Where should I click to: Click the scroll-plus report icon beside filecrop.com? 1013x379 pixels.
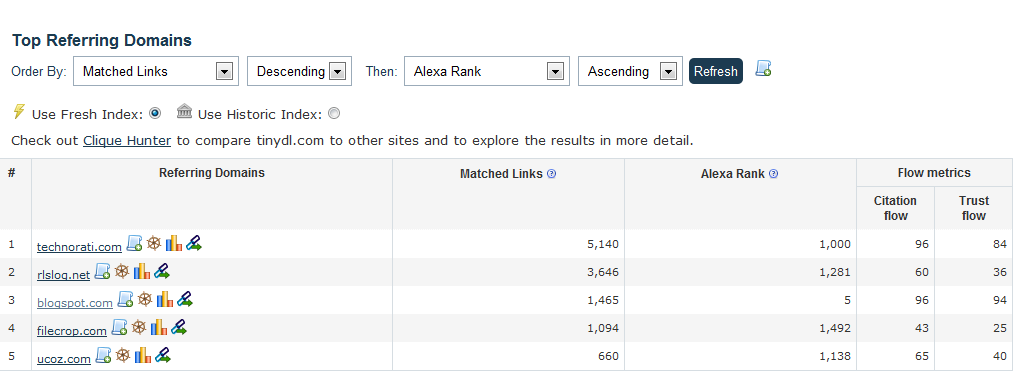point(120,327)
